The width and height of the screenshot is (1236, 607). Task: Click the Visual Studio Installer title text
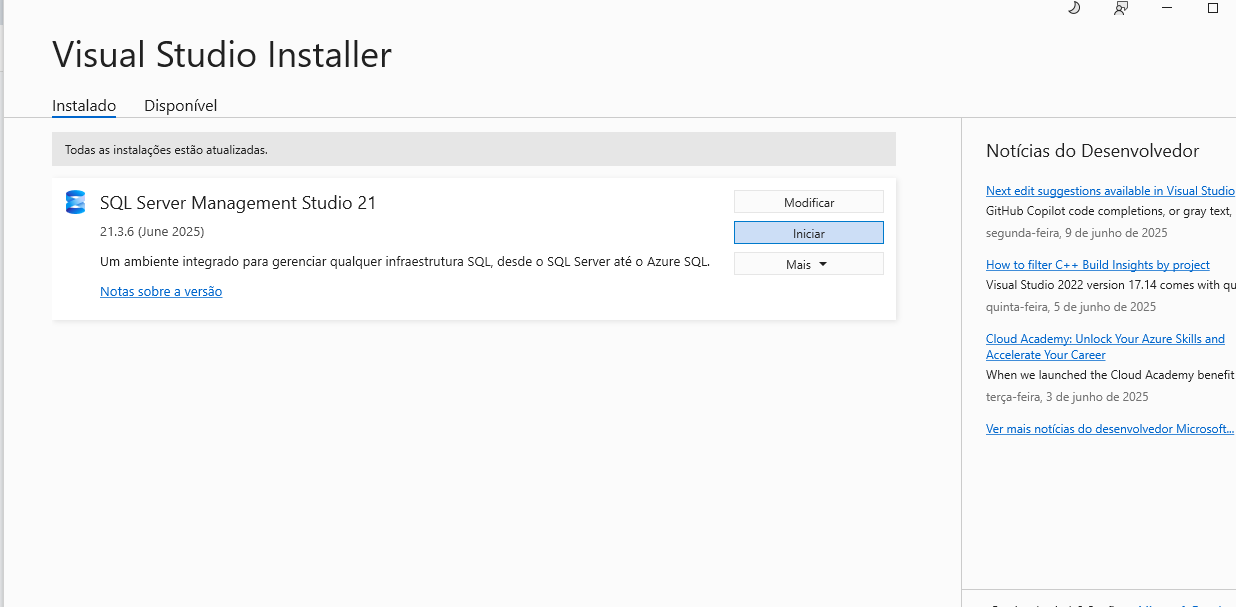tap(222, 54)
